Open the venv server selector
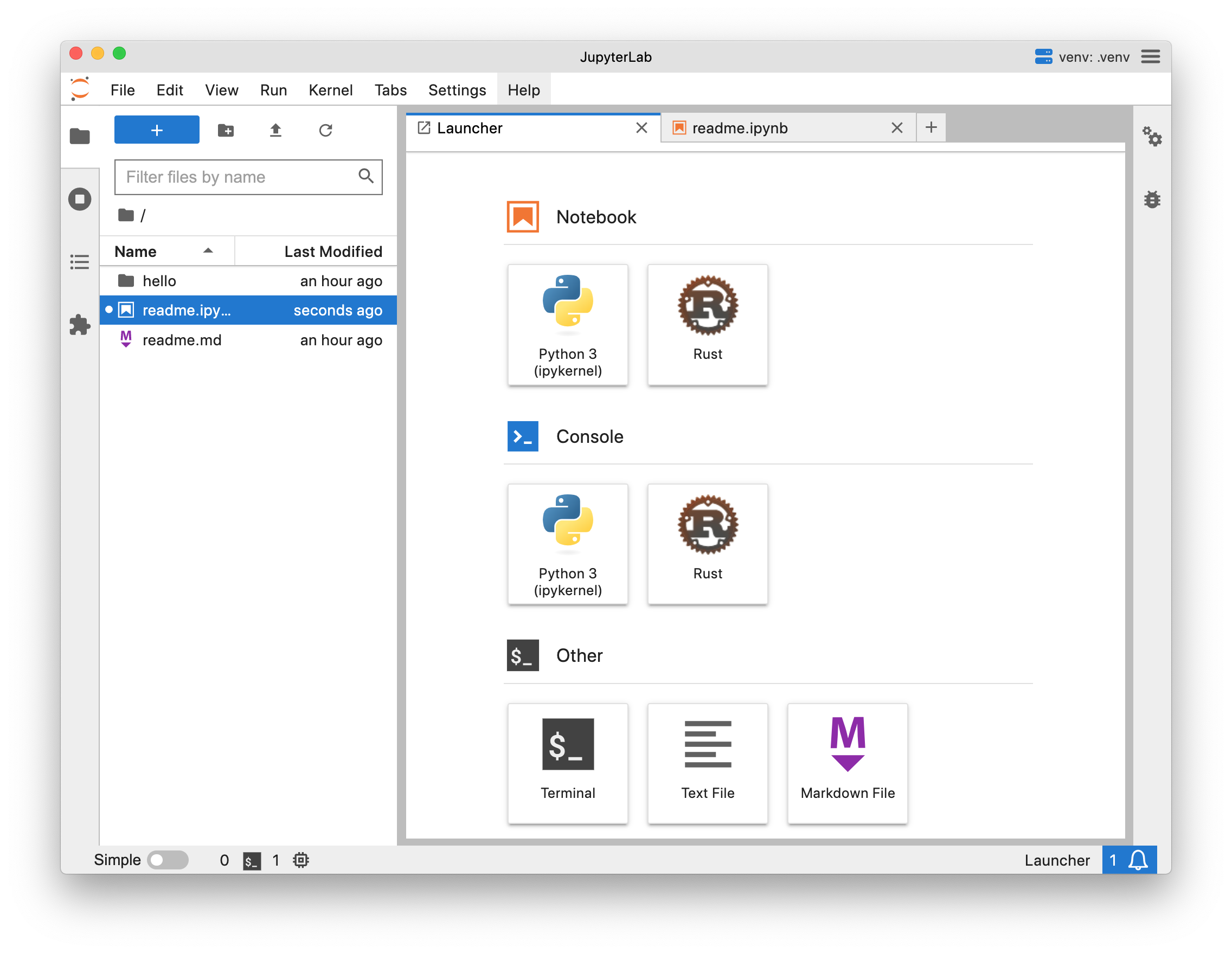The width and height of the screenshot is (1232, 954). [1082, 57]
